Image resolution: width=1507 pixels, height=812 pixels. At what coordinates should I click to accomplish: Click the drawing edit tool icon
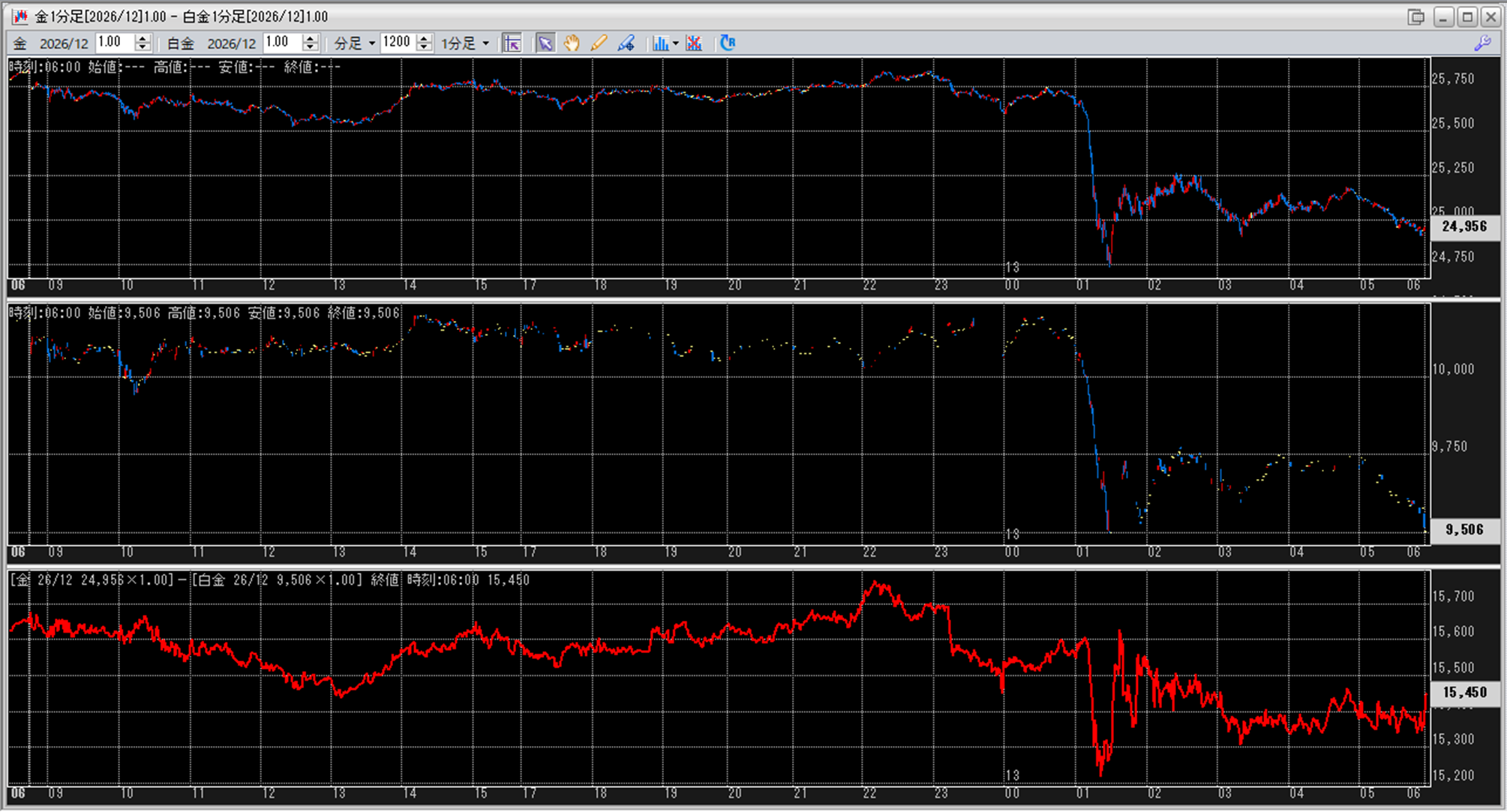click(x=626, y=43)
